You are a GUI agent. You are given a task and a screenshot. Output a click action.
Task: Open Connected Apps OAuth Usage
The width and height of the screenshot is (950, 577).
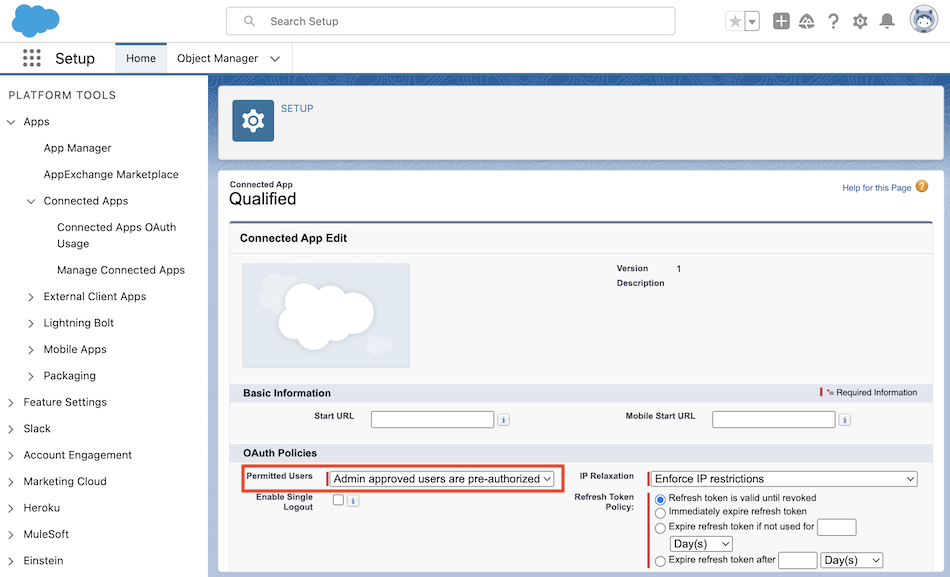pos(116,235)
